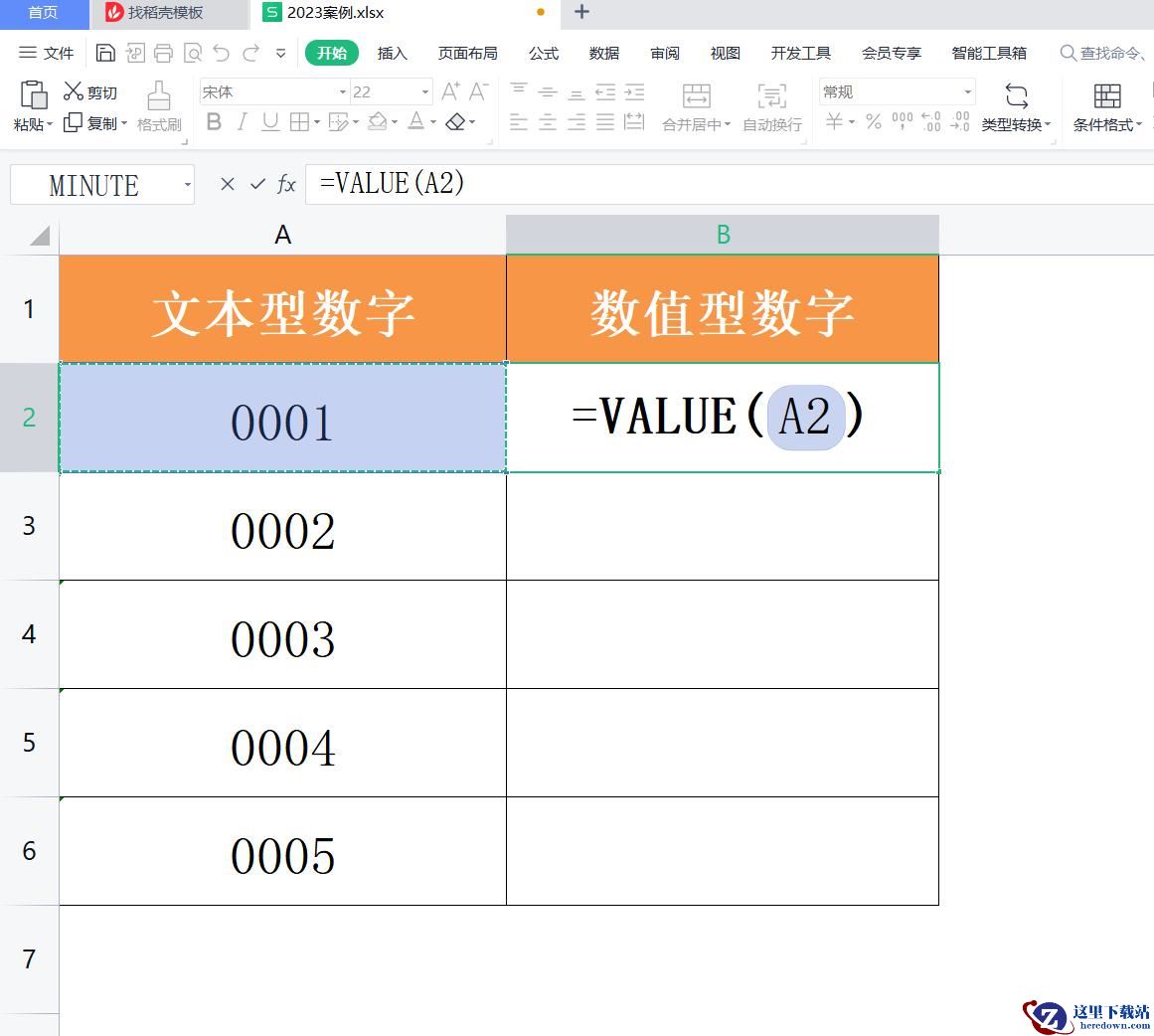Switch to the 插入 ribbon tab
Viewport: 1154px width, 1036px height.
[x=392, y=53]
